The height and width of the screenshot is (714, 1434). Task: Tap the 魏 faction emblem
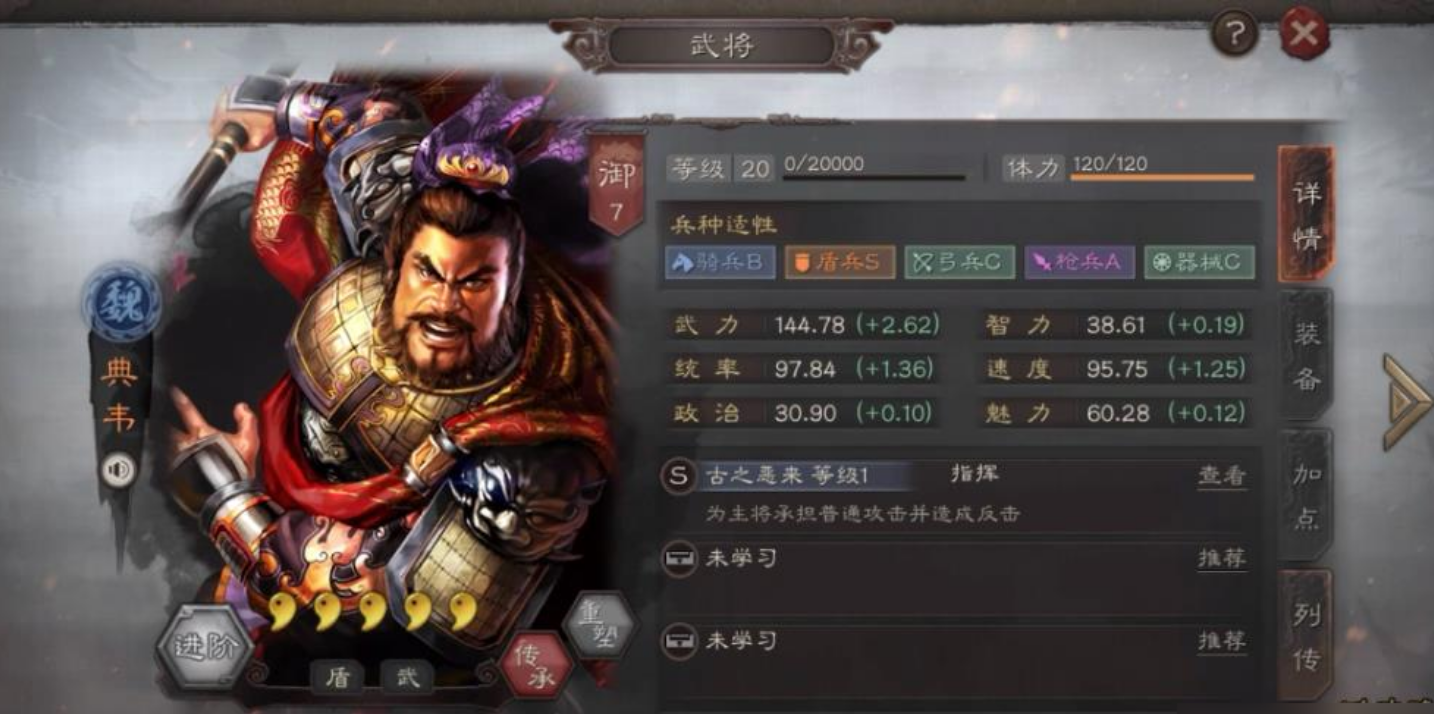(121, 302)
